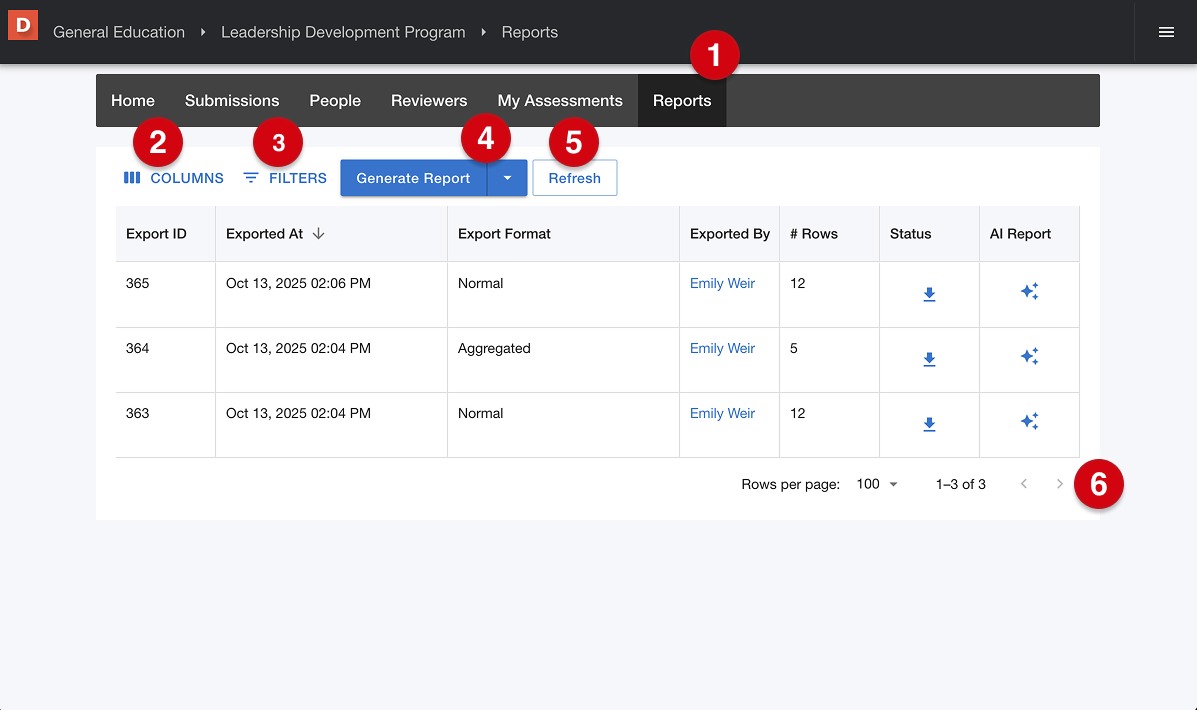Click the Aggregated export format cell
Image resolution: width=1197 pixels, height=710 pixels.
(x=563, y=360)
